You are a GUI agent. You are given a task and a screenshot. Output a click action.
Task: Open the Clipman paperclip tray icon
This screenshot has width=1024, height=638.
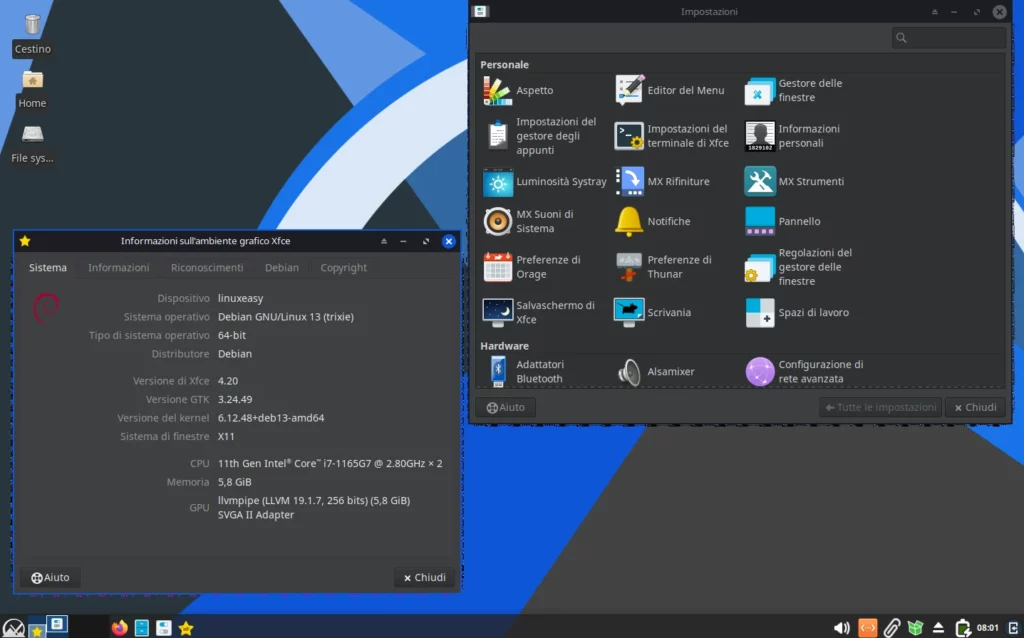click(x=892, y=627)
